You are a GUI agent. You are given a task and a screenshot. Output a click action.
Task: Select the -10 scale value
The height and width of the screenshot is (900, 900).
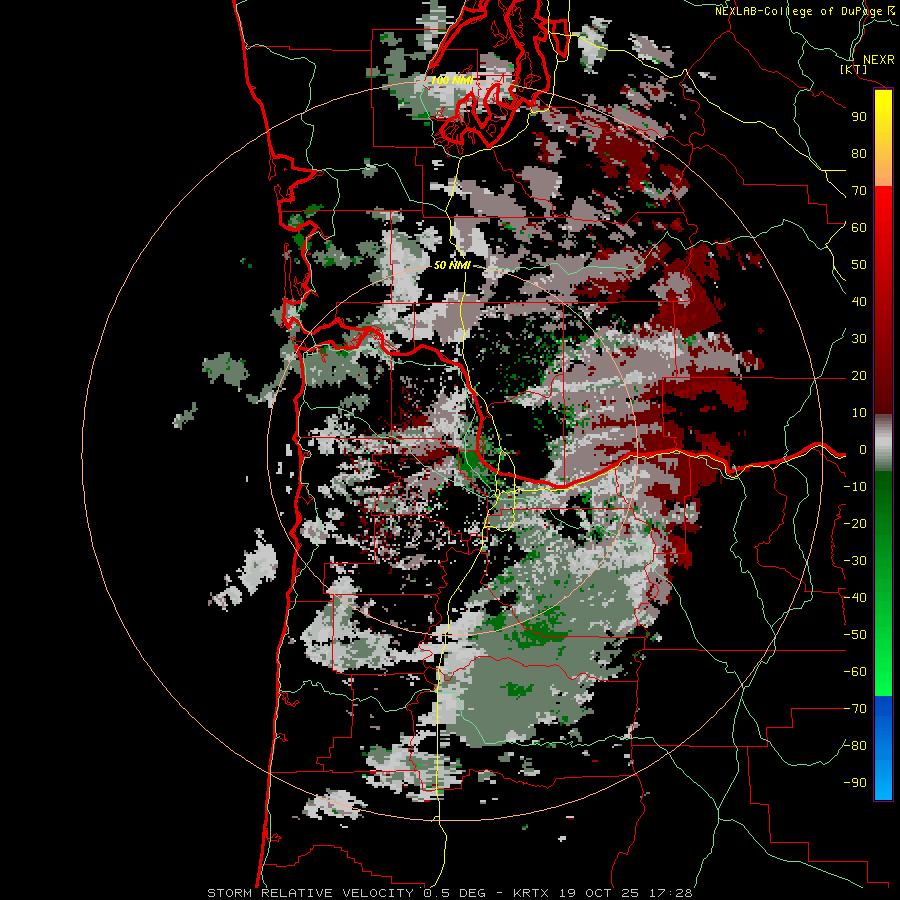(855, 487)
